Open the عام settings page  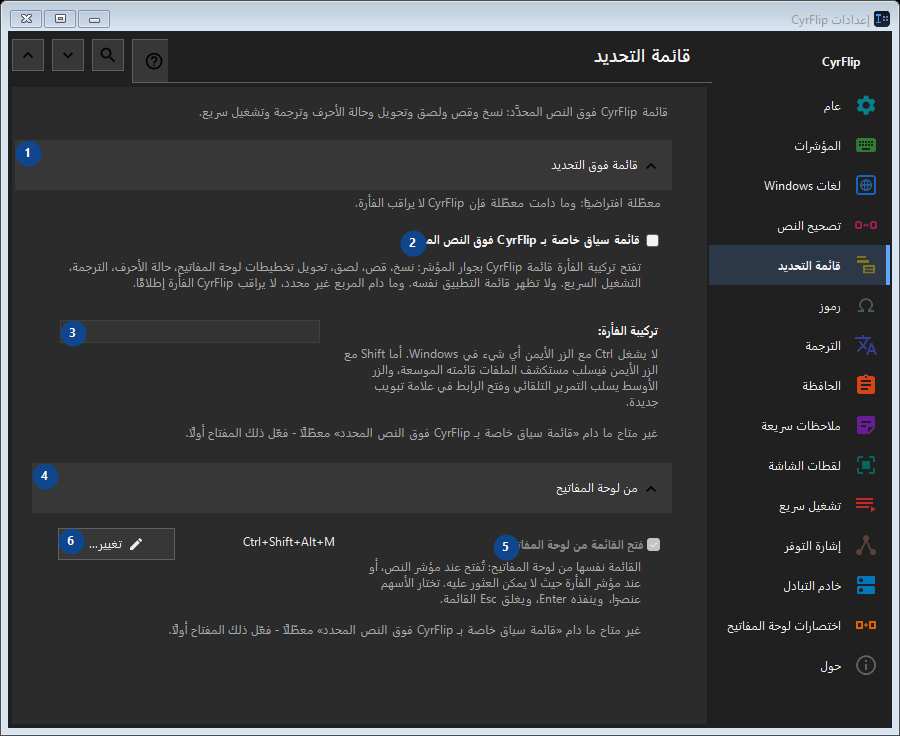(x=798, y=106)
